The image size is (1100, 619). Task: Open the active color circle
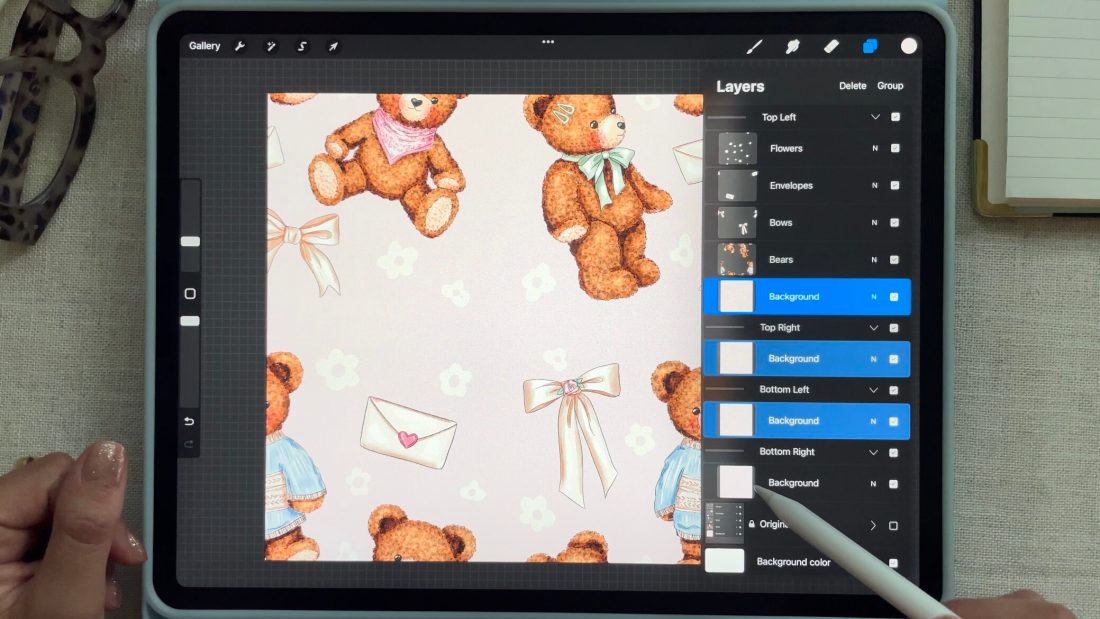click(909, 46)
